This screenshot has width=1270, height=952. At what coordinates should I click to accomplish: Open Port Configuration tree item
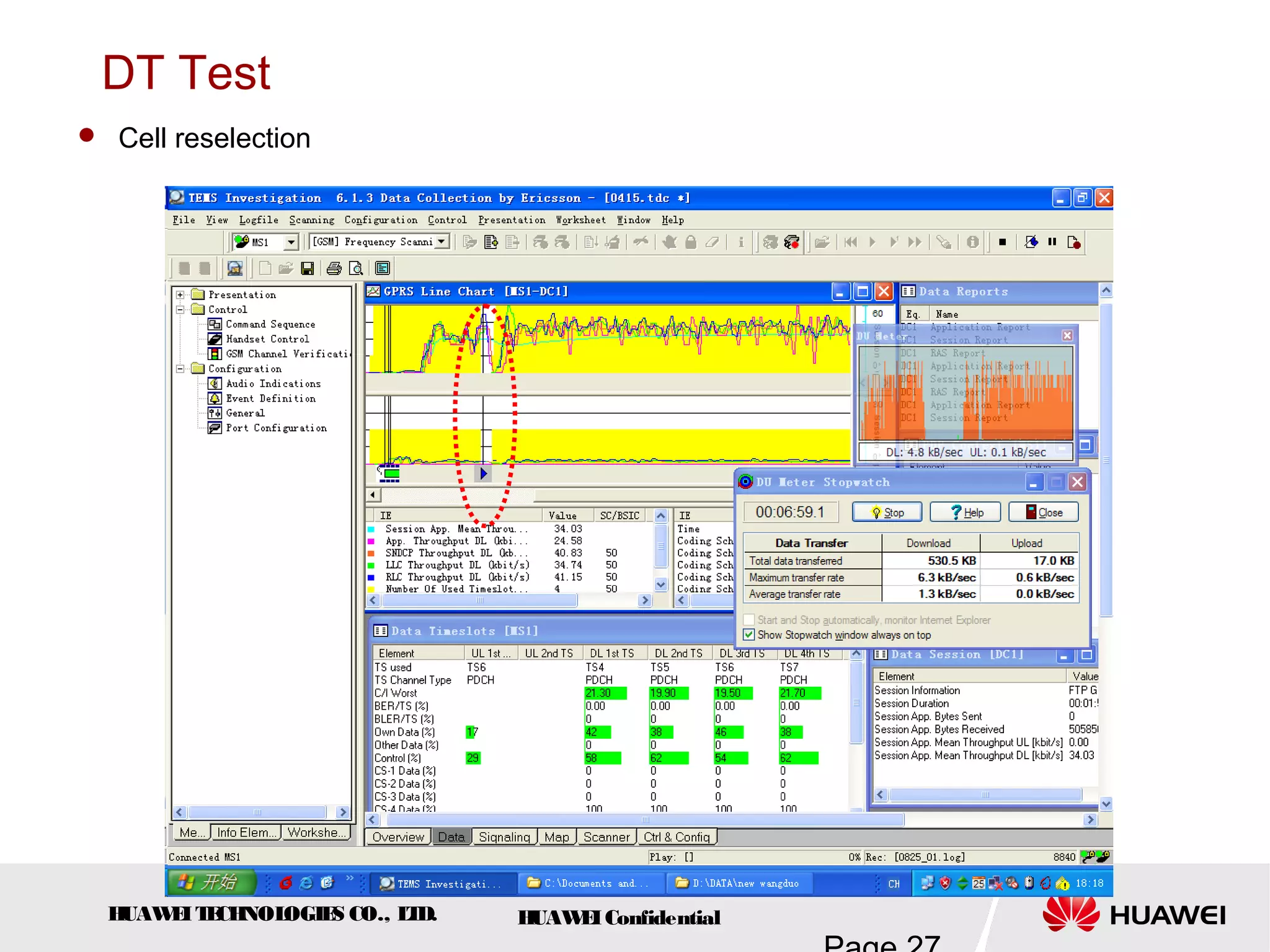pos(276,428)
